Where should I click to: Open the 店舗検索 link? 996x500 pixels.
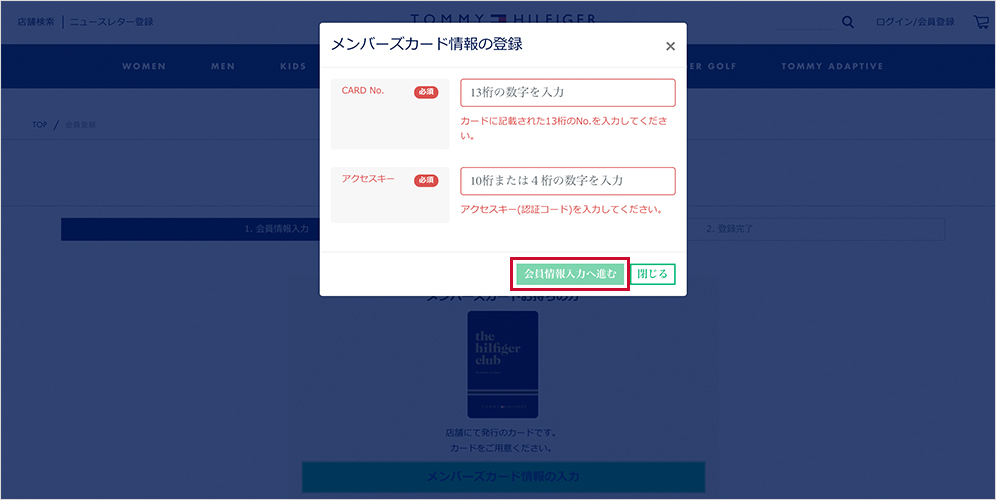click(x=36, y=22)
